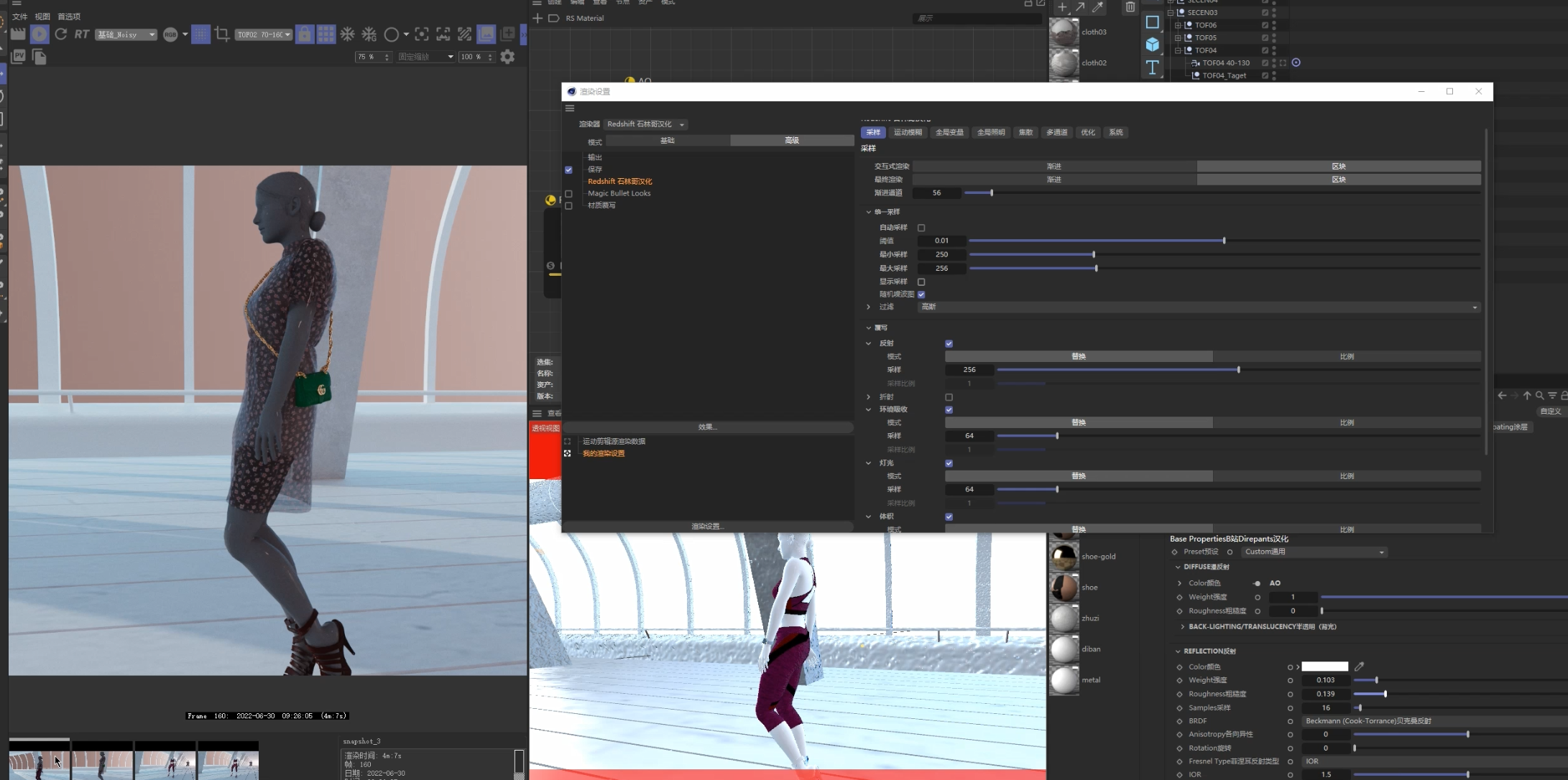Uncheck the 随机噪波图 checkbox

pyautogui.click(x=921, y=294)
